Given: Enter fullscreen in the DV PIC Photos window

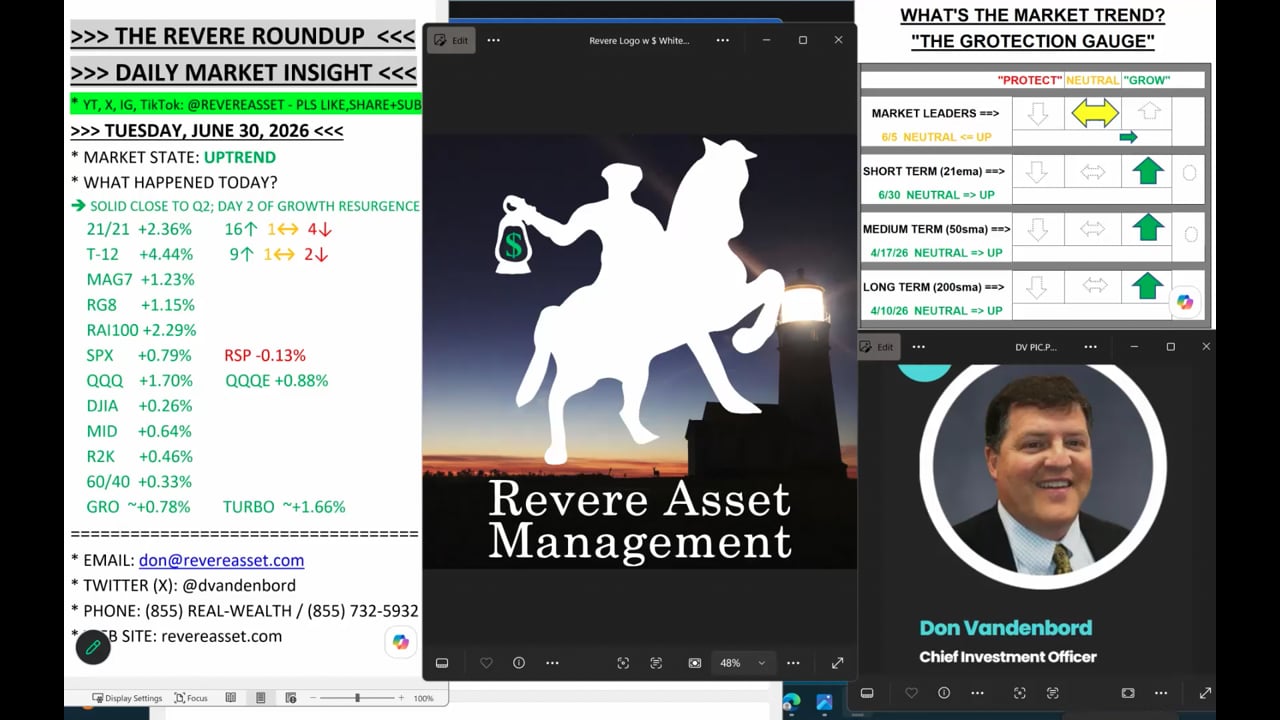Looking at the screenshot, I should click(x=1205, y=693).
